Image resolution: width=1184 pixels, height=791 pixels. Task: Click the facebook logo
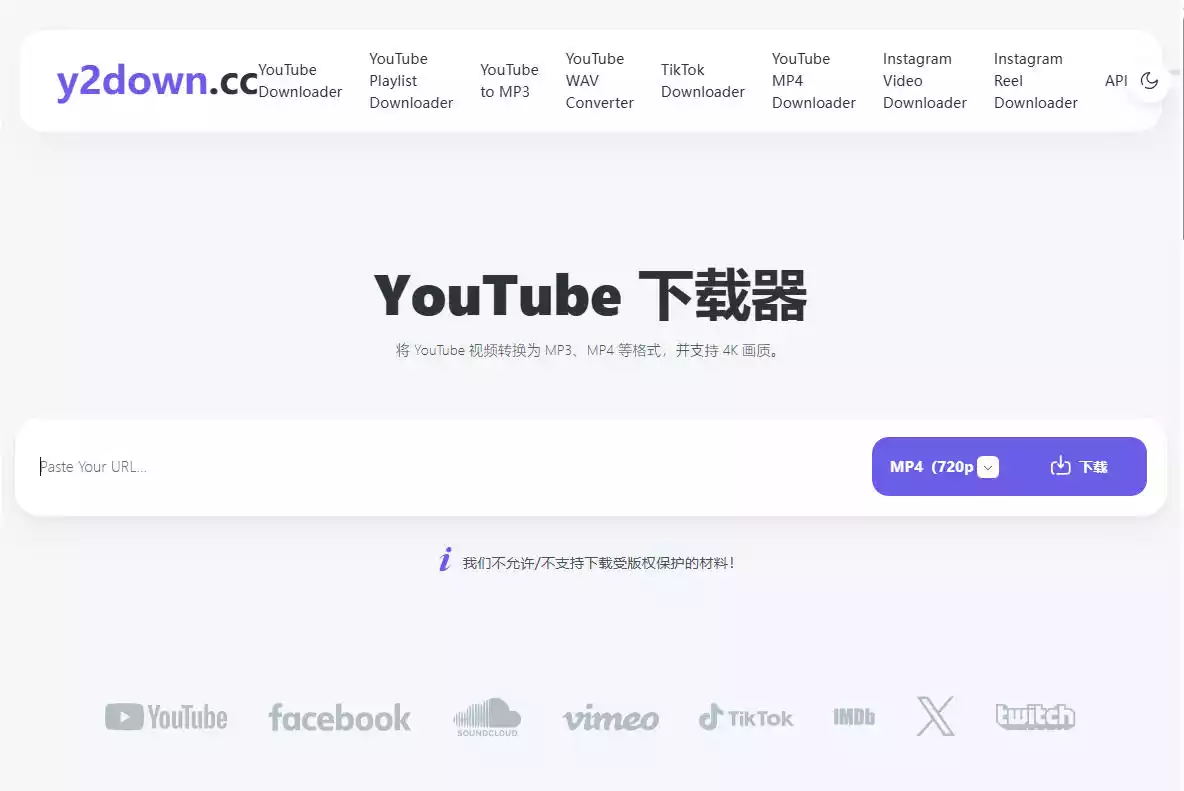(x=340, y=717)
